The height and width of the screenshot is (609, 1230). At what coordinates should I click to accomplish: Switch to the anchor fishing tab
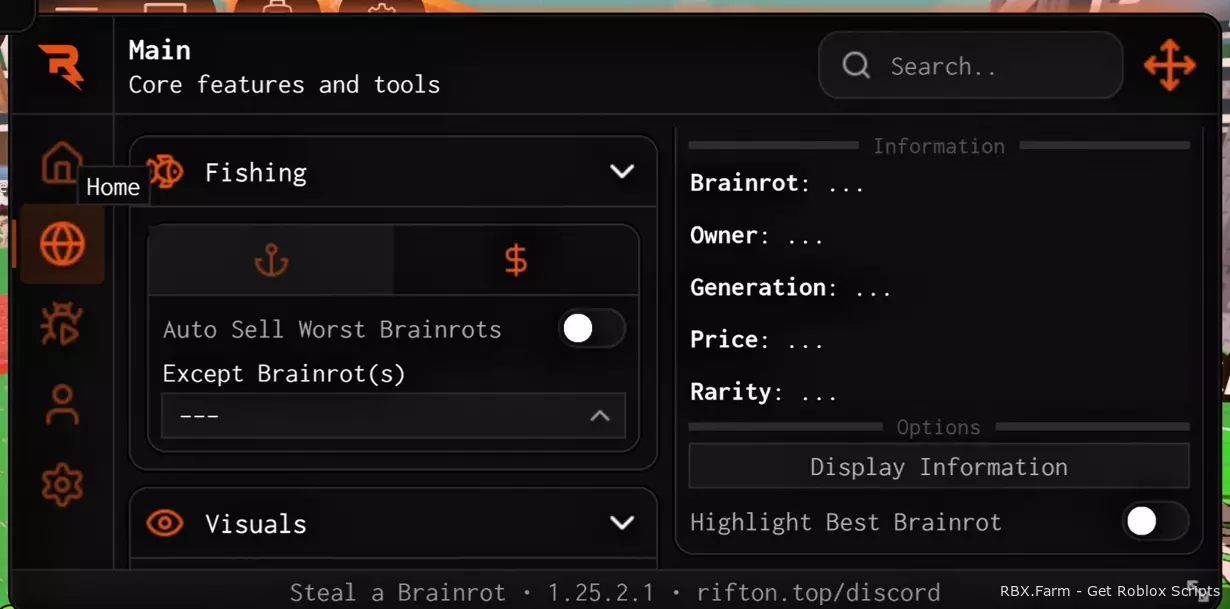click(x=271, y=260)
